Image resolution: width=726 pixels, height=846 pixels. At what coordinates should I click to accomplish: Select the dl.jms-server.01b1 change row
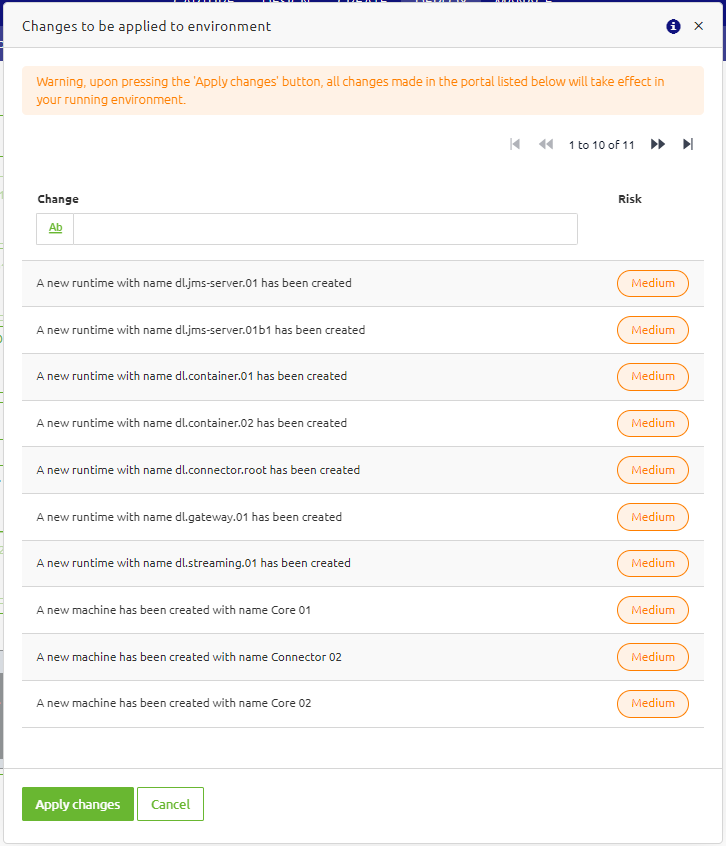click(x=300, y=330)
